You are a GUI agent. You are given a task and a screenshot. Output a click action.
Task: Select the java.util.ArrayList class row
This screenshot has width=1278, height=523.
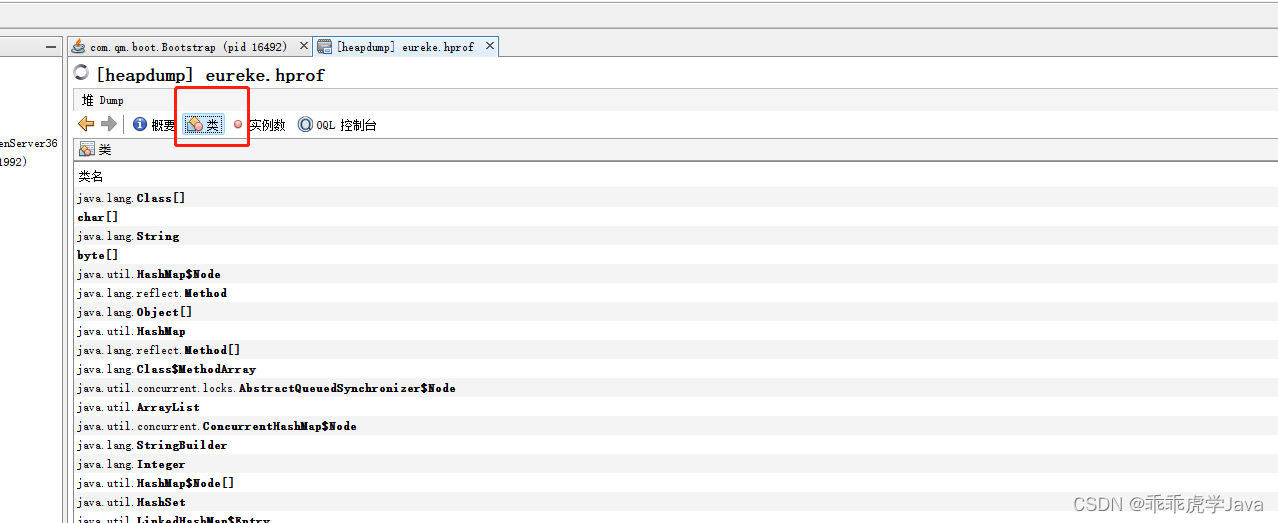coord(138,408)
